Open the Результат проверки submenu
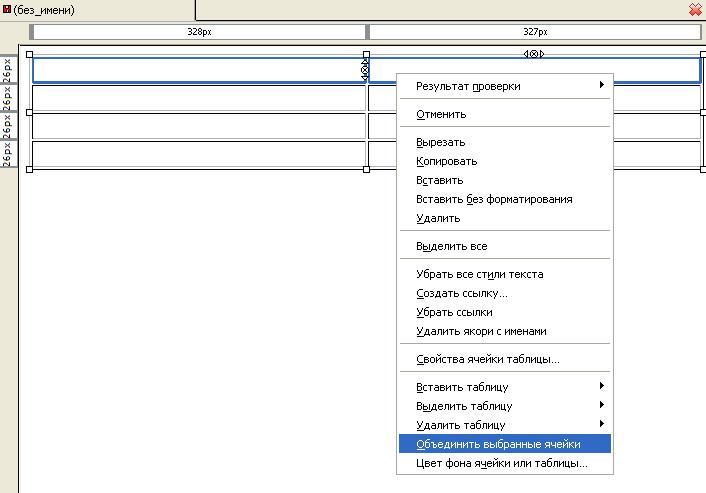This screenshot has height=493, width=706. (x=505, y=86)
